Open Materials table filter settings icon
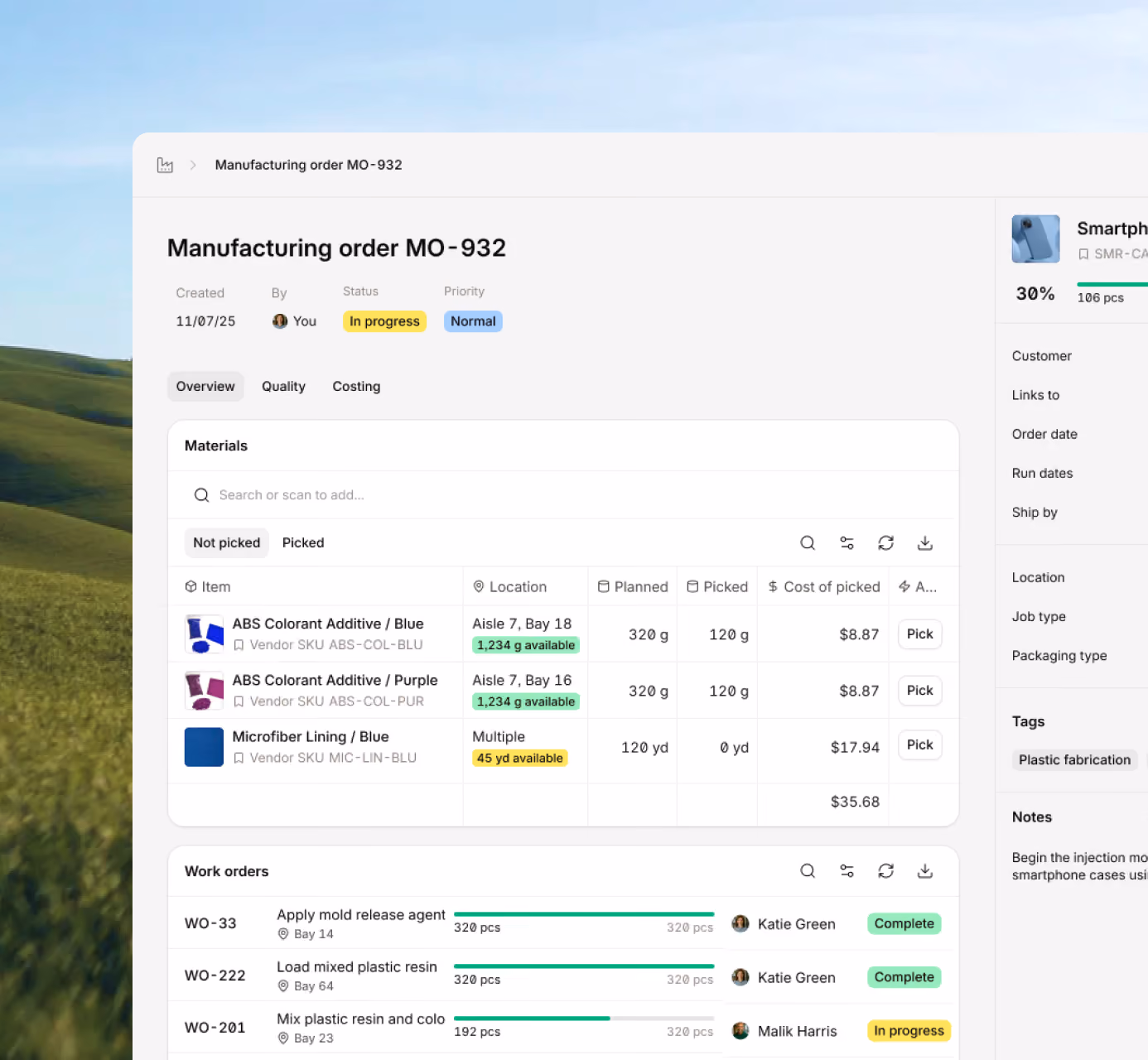 (x=847, y=543)
